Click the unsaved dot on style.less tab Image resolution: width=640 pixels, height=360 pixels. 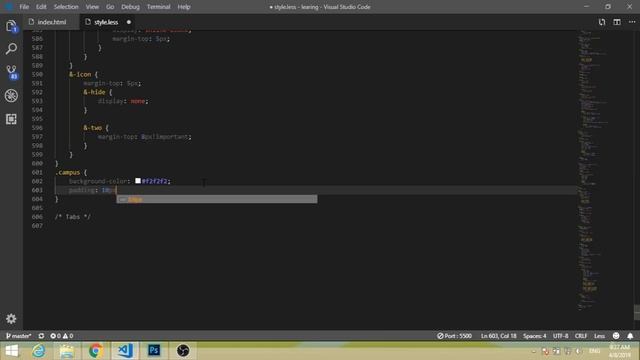click(x=129, y=22)
